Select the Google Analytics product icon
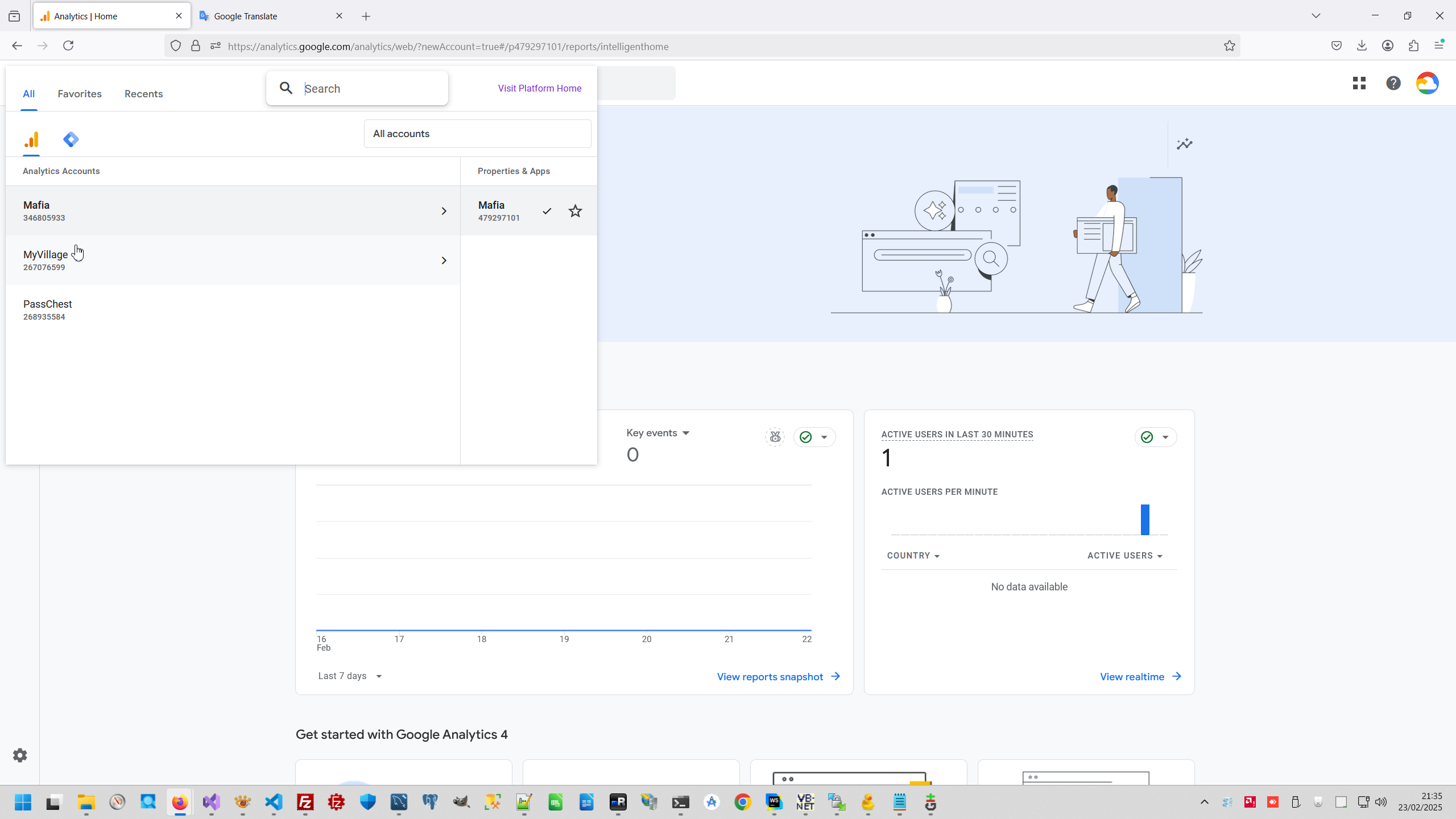 (31, 139)
